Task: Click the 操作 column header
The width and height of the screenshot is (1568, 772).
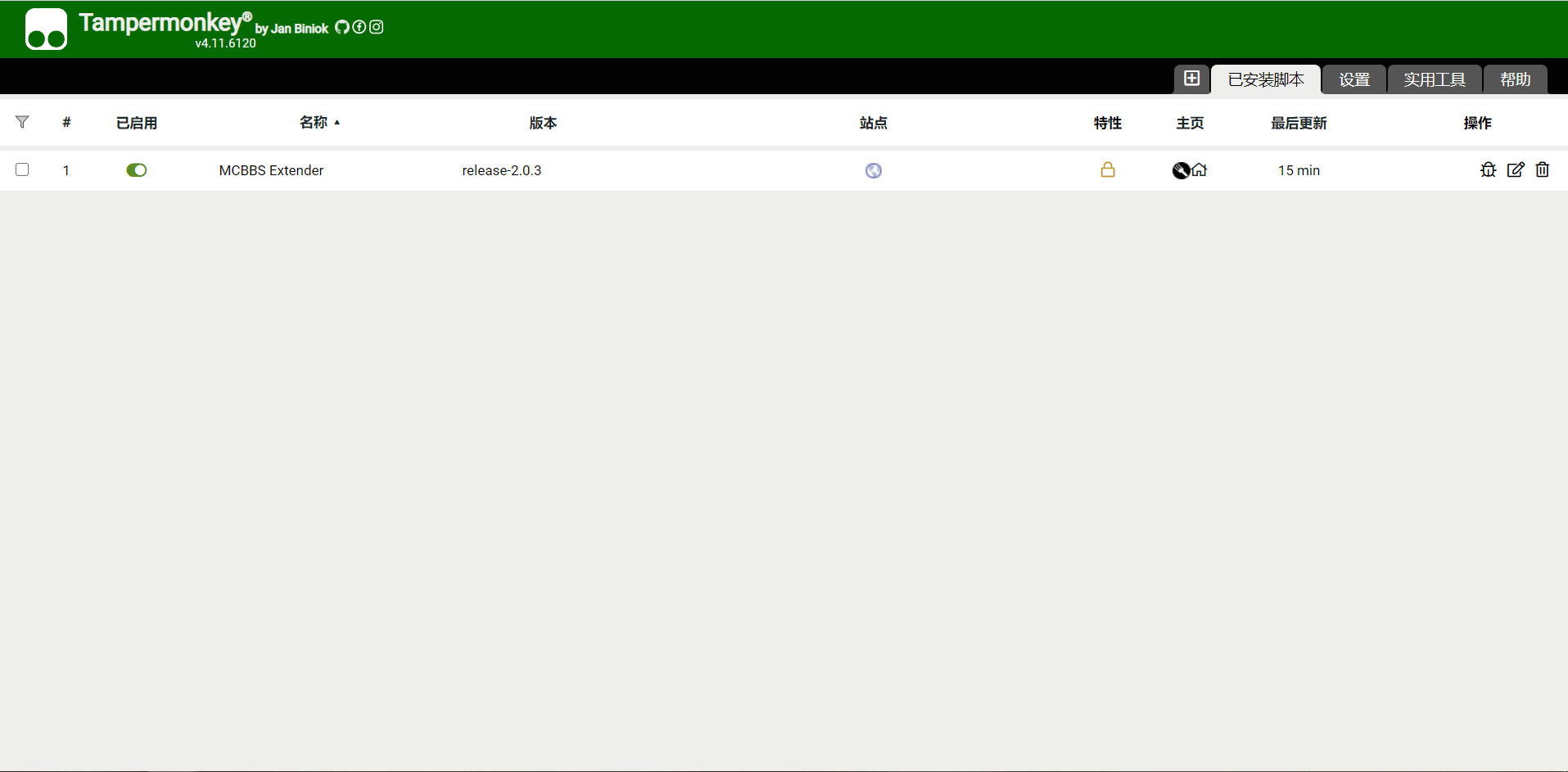Action: 1478,123
